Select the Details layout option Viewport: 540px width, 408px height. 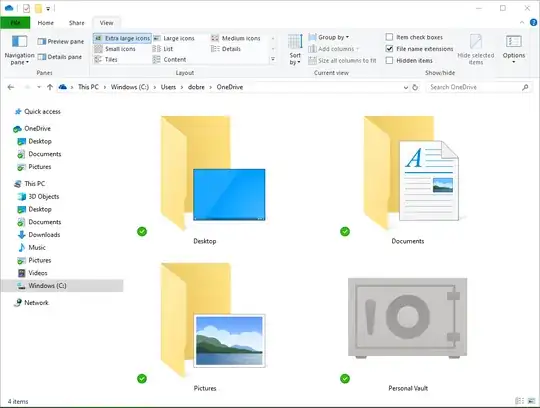click(x=226, y=49)
